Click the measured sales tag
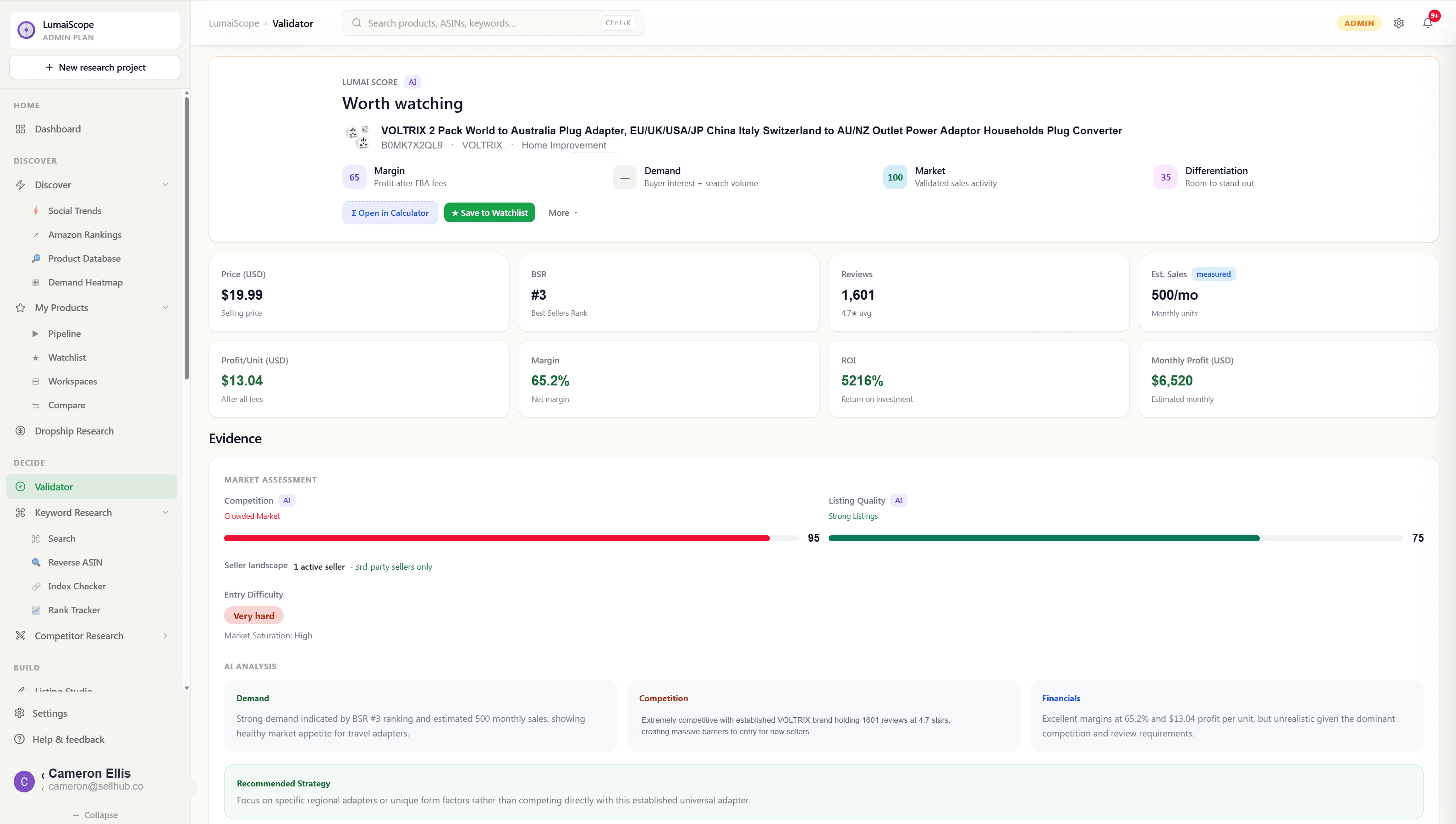The width and height of the screenshot is (1456, 824). click(x=1213, y=274)
